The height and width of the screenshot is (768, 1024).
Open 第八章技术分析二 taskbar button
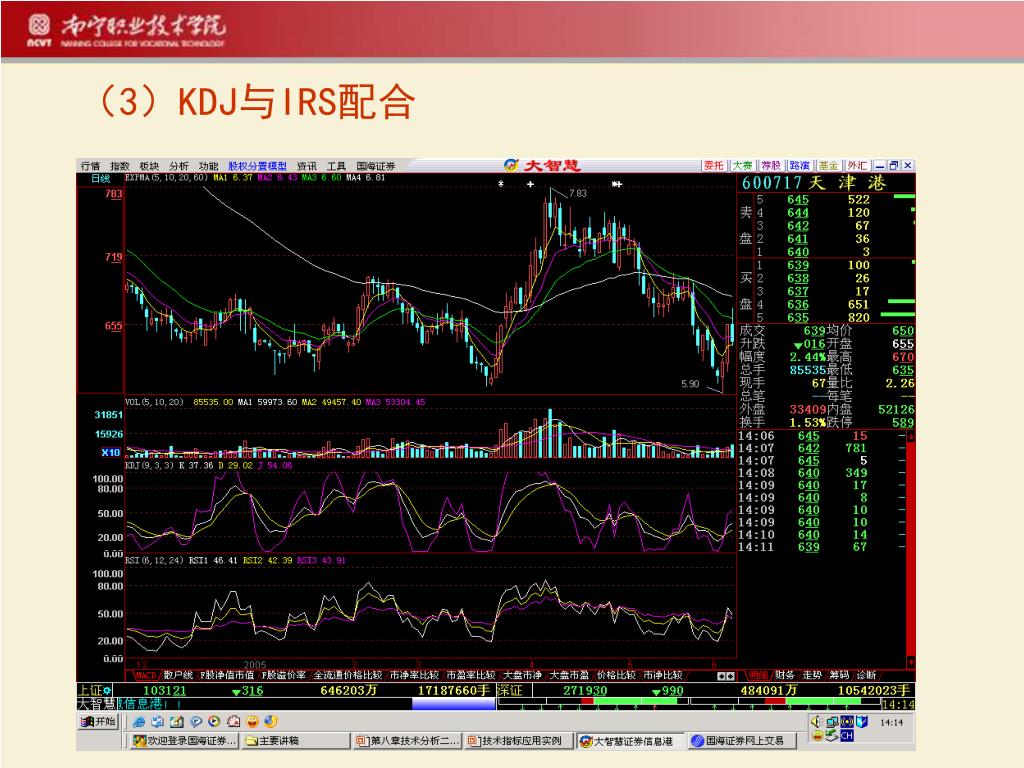(408, 741)
